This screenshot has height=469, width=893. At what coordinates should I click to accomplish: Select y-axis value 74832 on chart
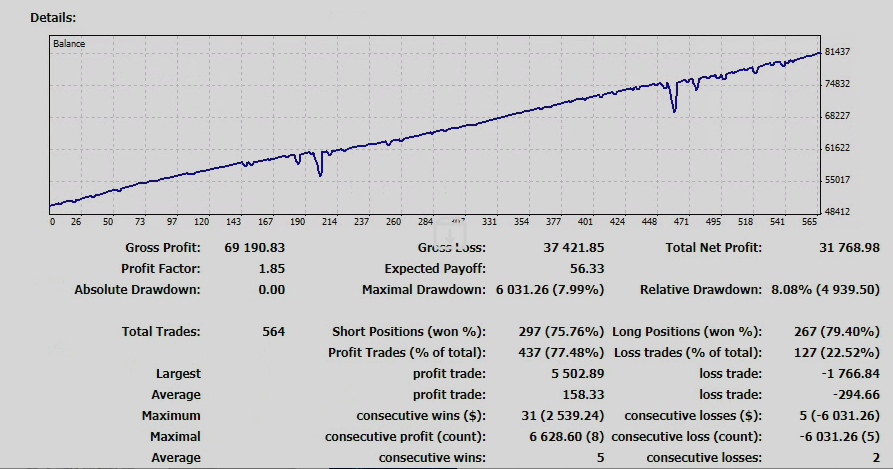point(837,84)
